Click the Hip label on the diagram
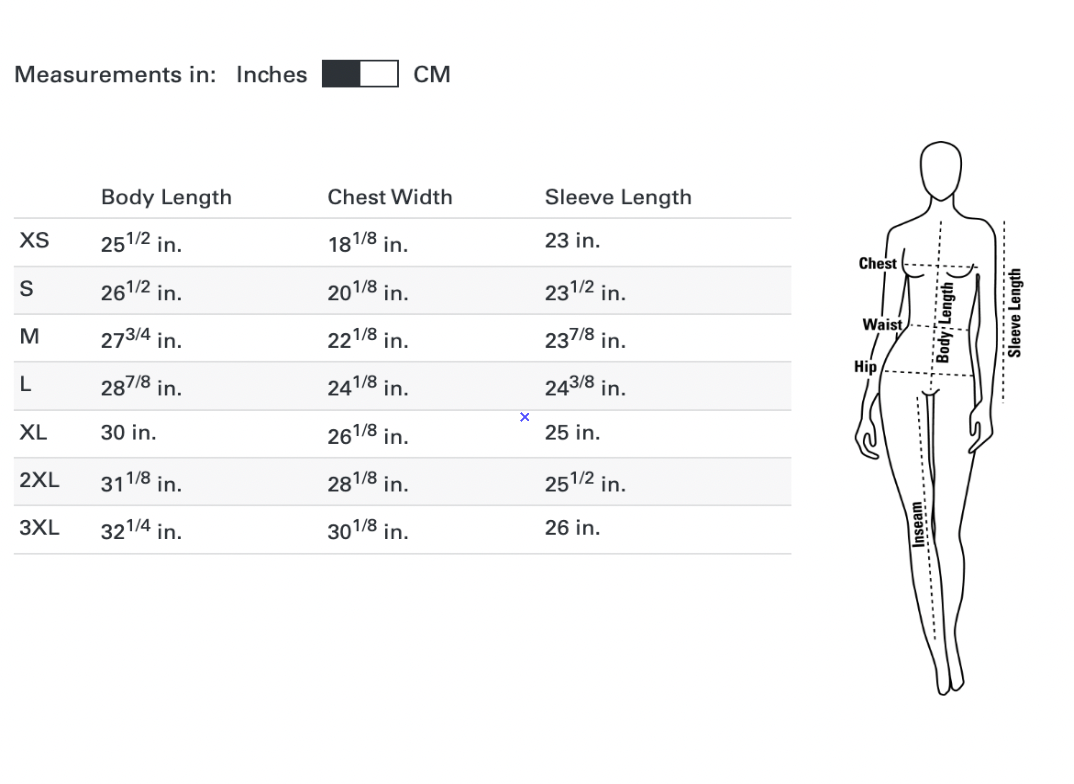This screenshot has width=1074, height=784. [x=865, y=367]
